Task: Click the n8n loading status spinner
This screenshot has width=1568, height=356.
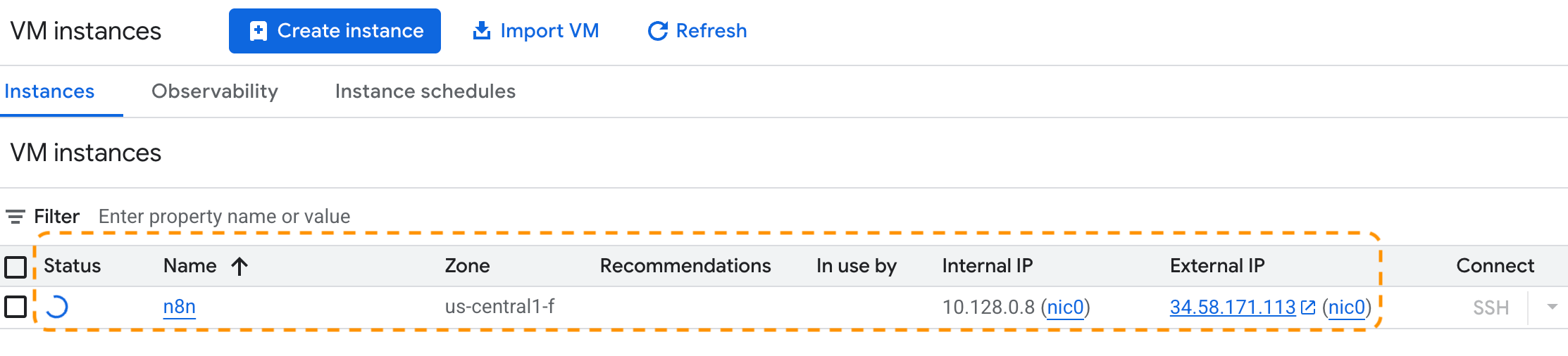Action: [57, 307]
